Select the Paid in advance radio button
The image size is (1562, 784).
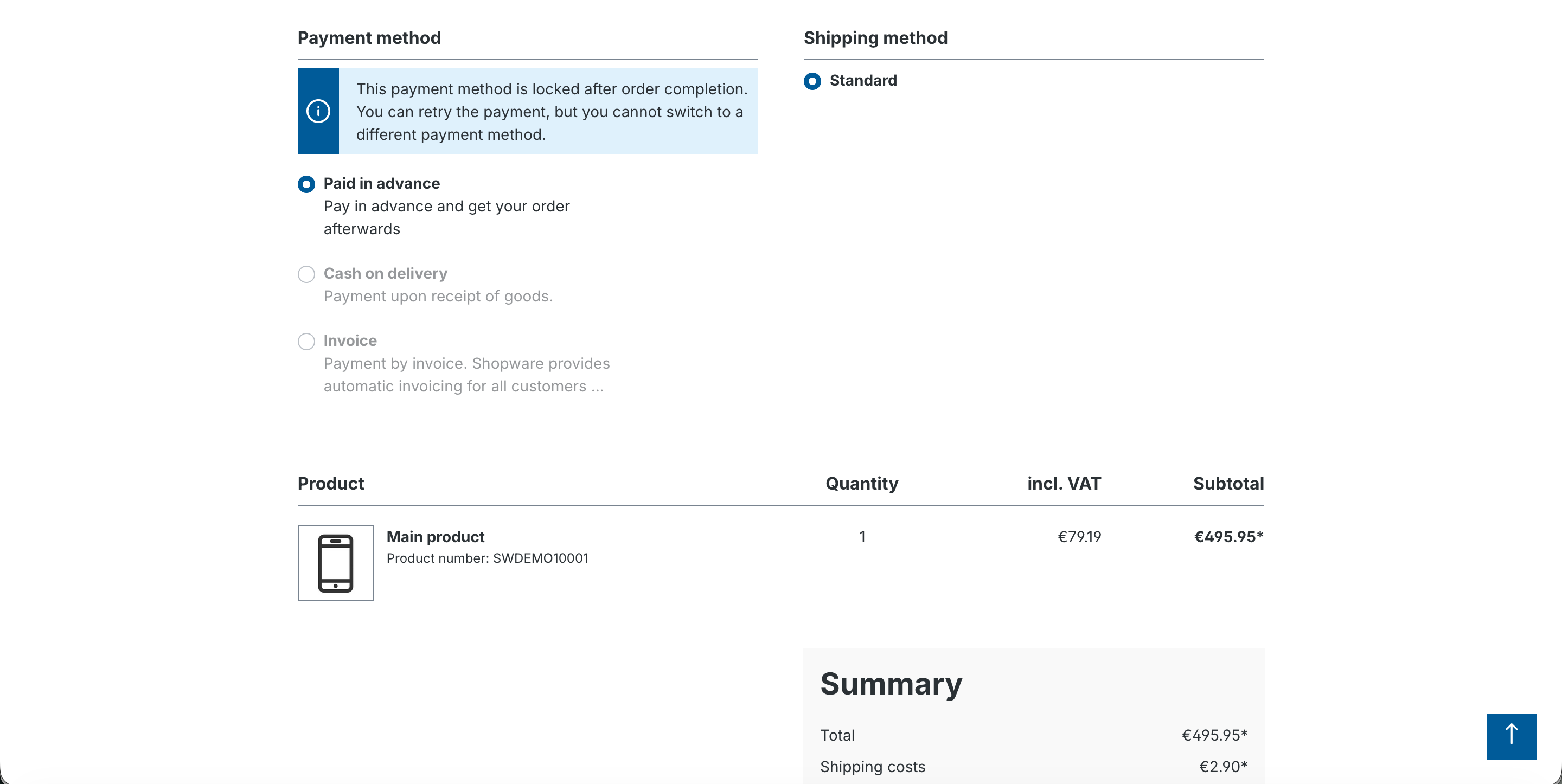pos(306,184)
